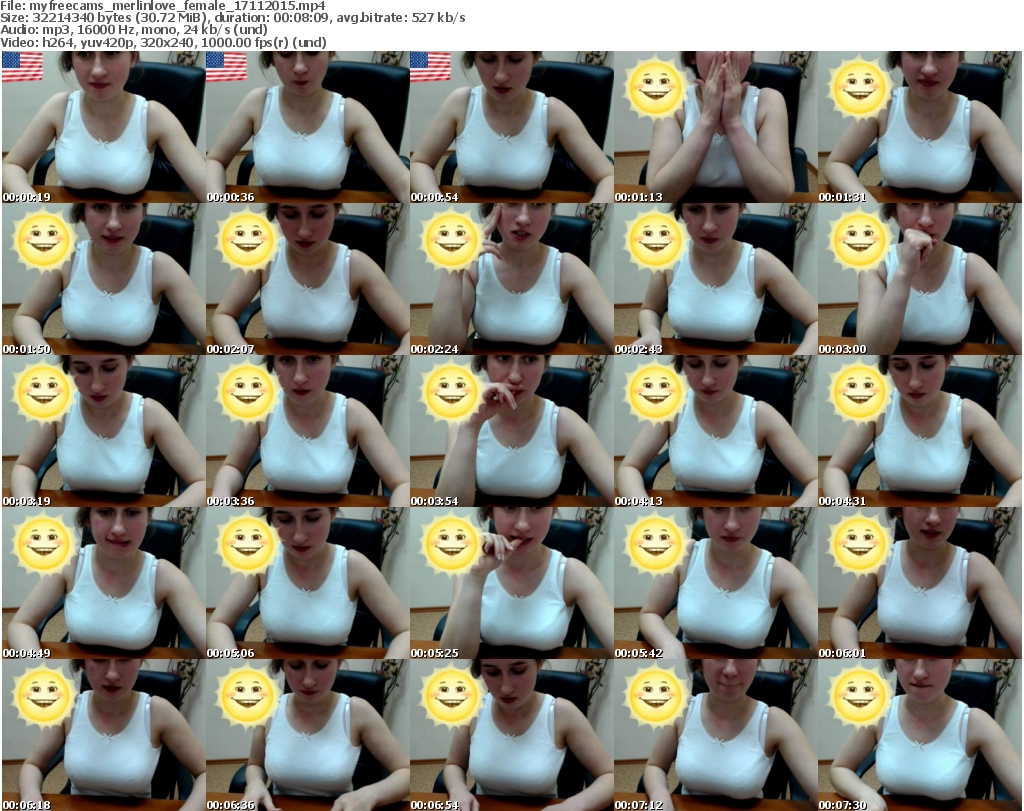Click the sun emoji in the 00:01:50 frame
Screen dimensions: 1024x811
pos(43,240)
